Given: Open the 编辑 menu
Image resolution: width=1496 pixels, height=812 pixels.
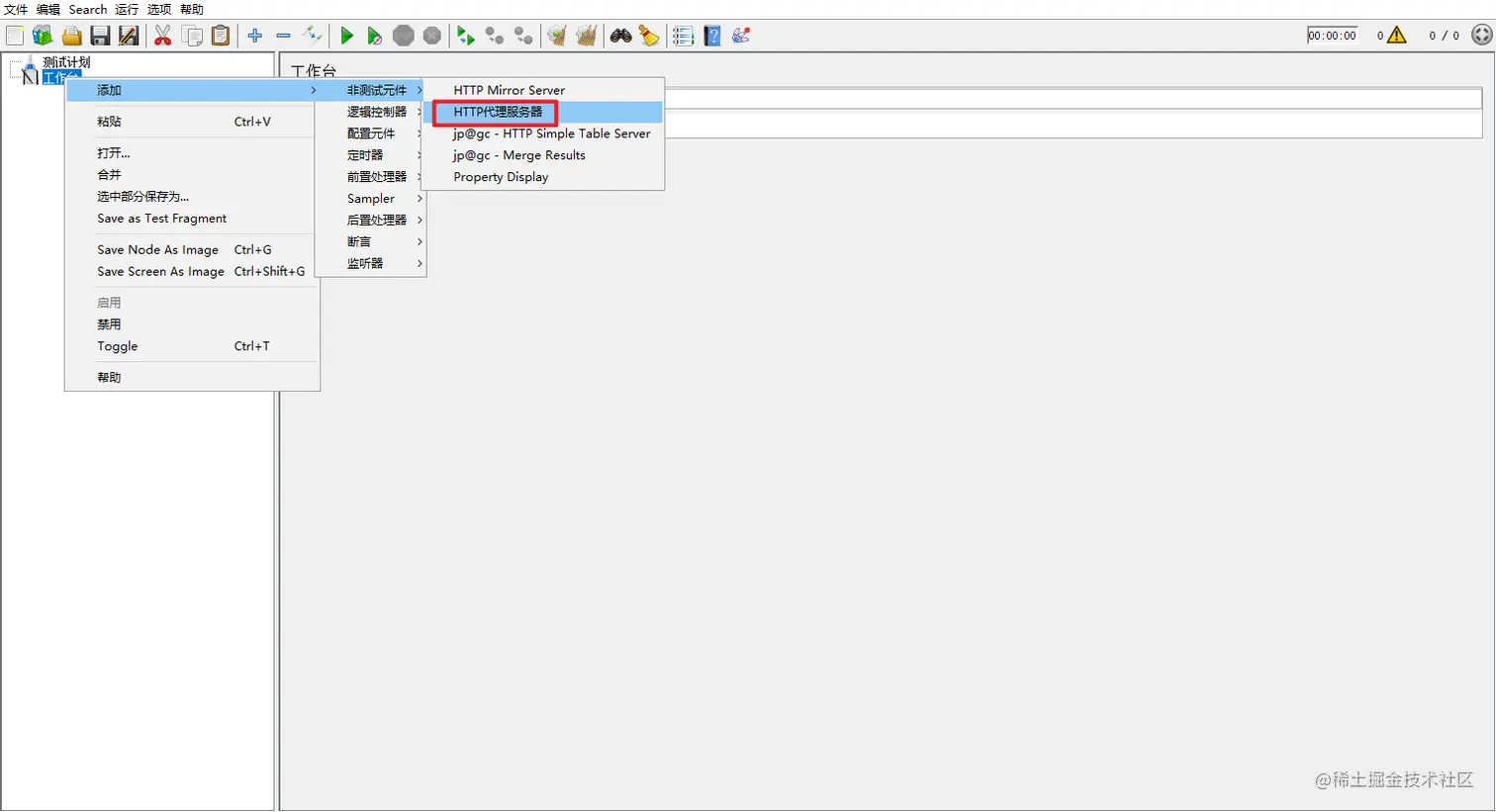Looking at the screenshot, I should (48, 9).
